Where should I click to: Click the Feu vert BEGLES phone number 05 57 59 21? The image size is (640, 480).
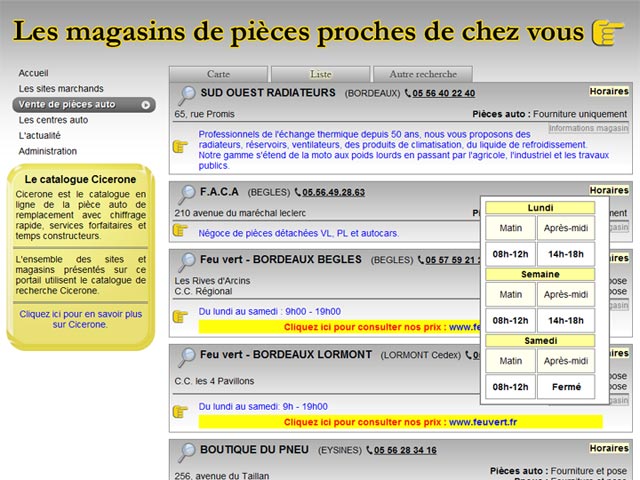click(453, 260)
